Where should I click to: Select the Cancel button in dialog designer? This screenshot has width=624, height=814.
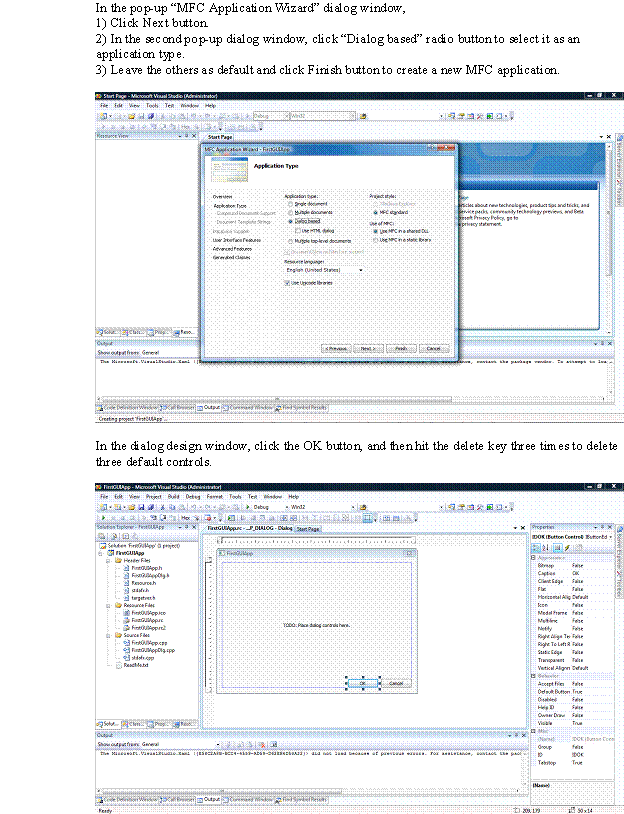click(x=396, y=683)
